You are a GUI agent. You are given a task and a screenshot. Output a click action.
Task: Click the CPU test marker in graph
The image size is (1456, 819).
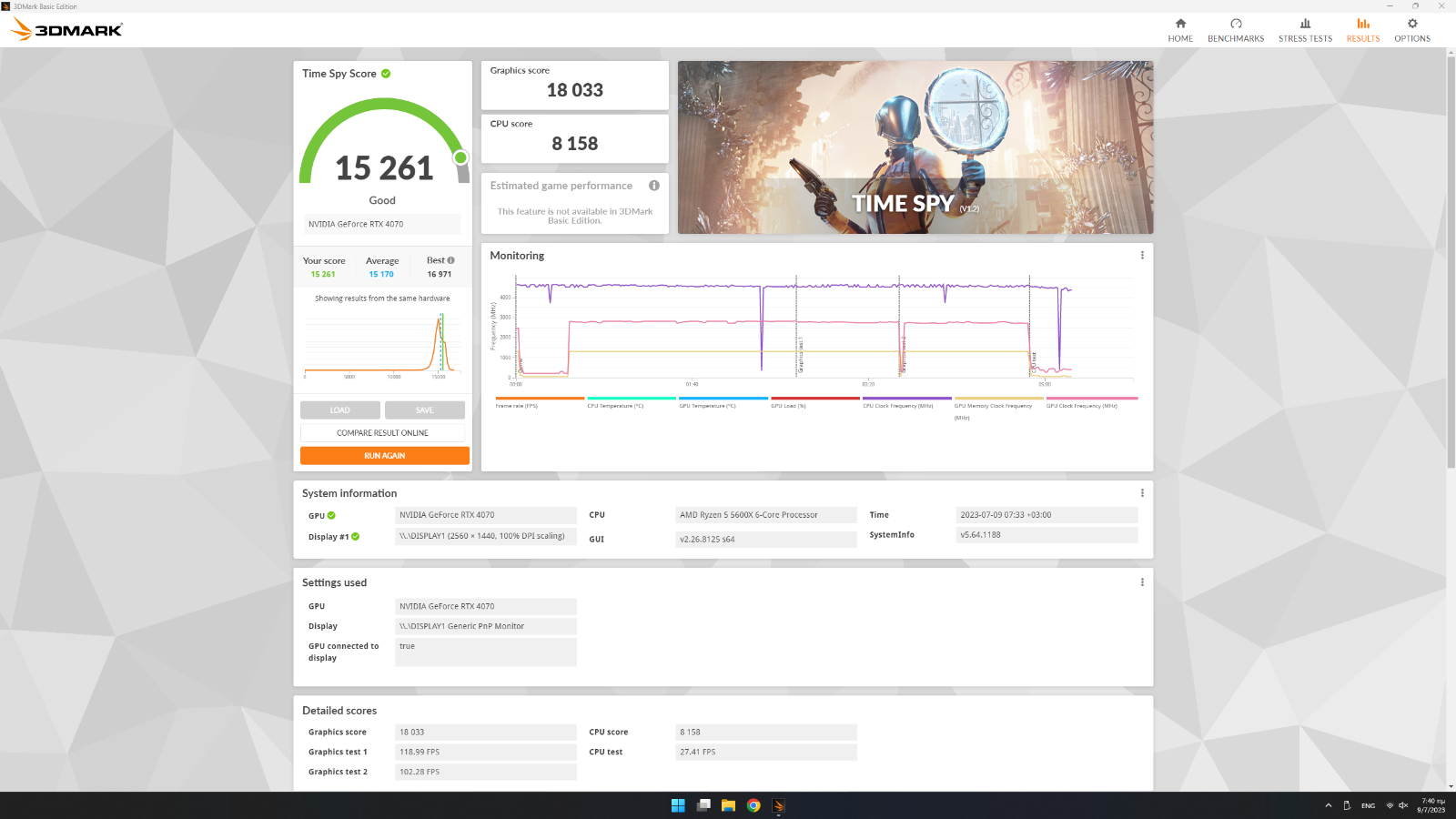tap(1035, 361)
